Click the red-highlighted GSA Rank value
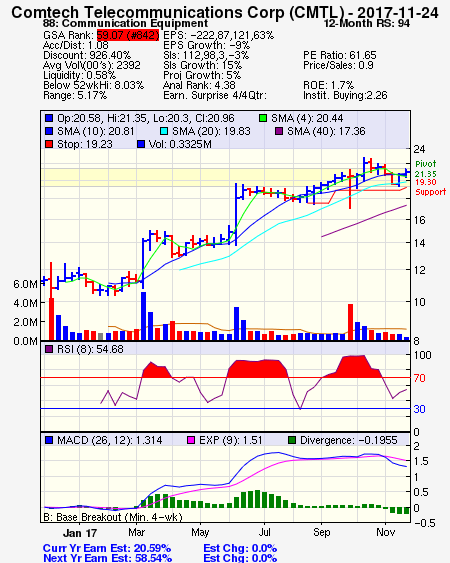450x563 pixels. click(x=127, y=35)
